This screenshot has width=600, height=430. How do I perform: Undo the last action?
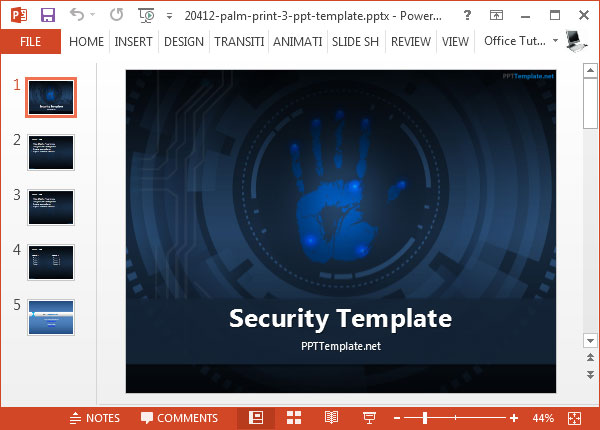[x=77, y=15]
